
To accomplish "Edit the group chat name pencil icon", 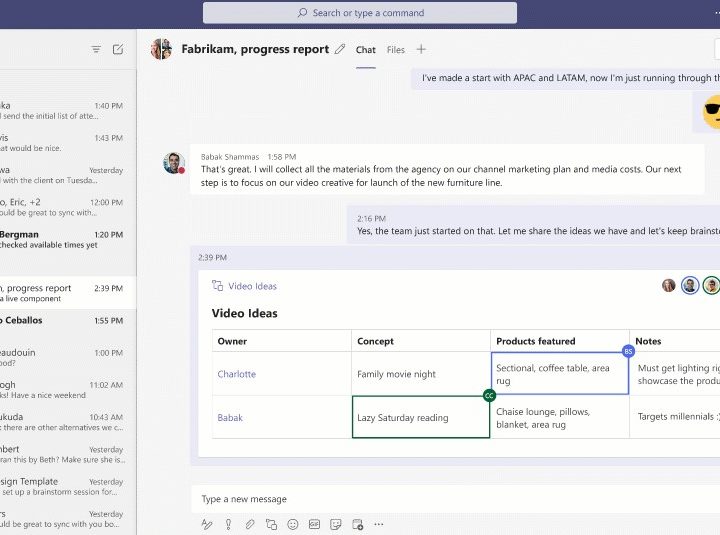I will [340, 49].
